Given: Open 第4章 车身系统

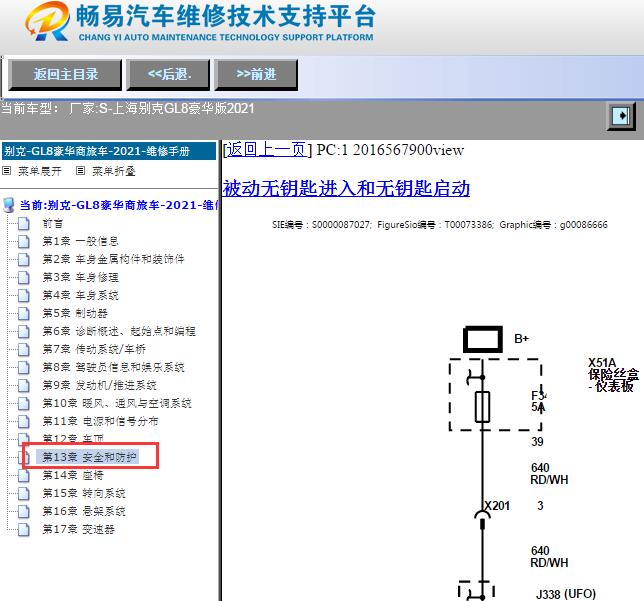Looking at the screenshot, I should [x=80, y=295].
